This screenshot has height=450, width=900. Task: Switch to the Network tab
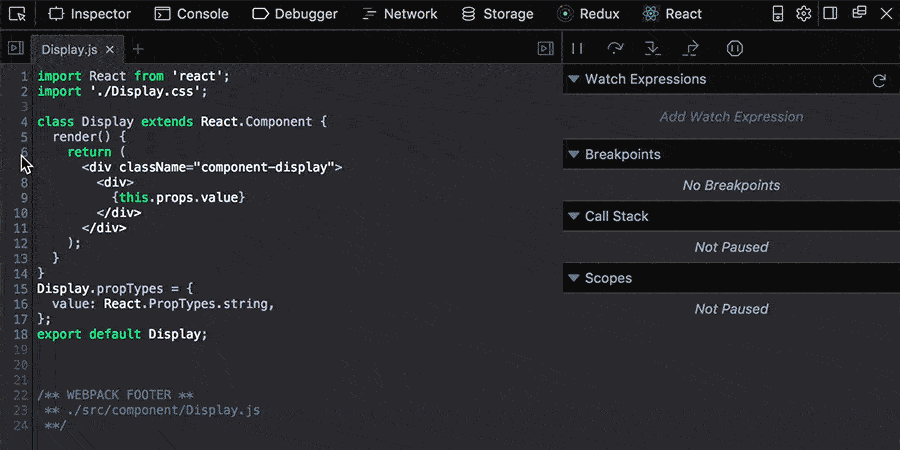point(399,14)
